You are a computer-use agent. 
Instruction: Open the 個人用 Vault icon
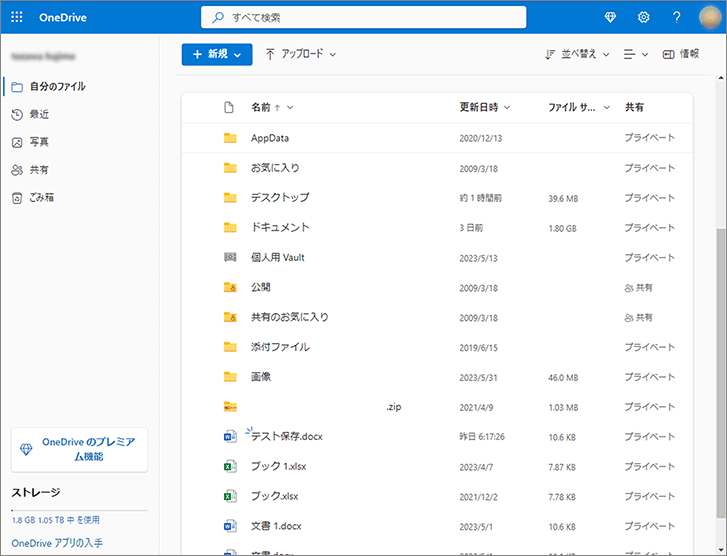230,257
